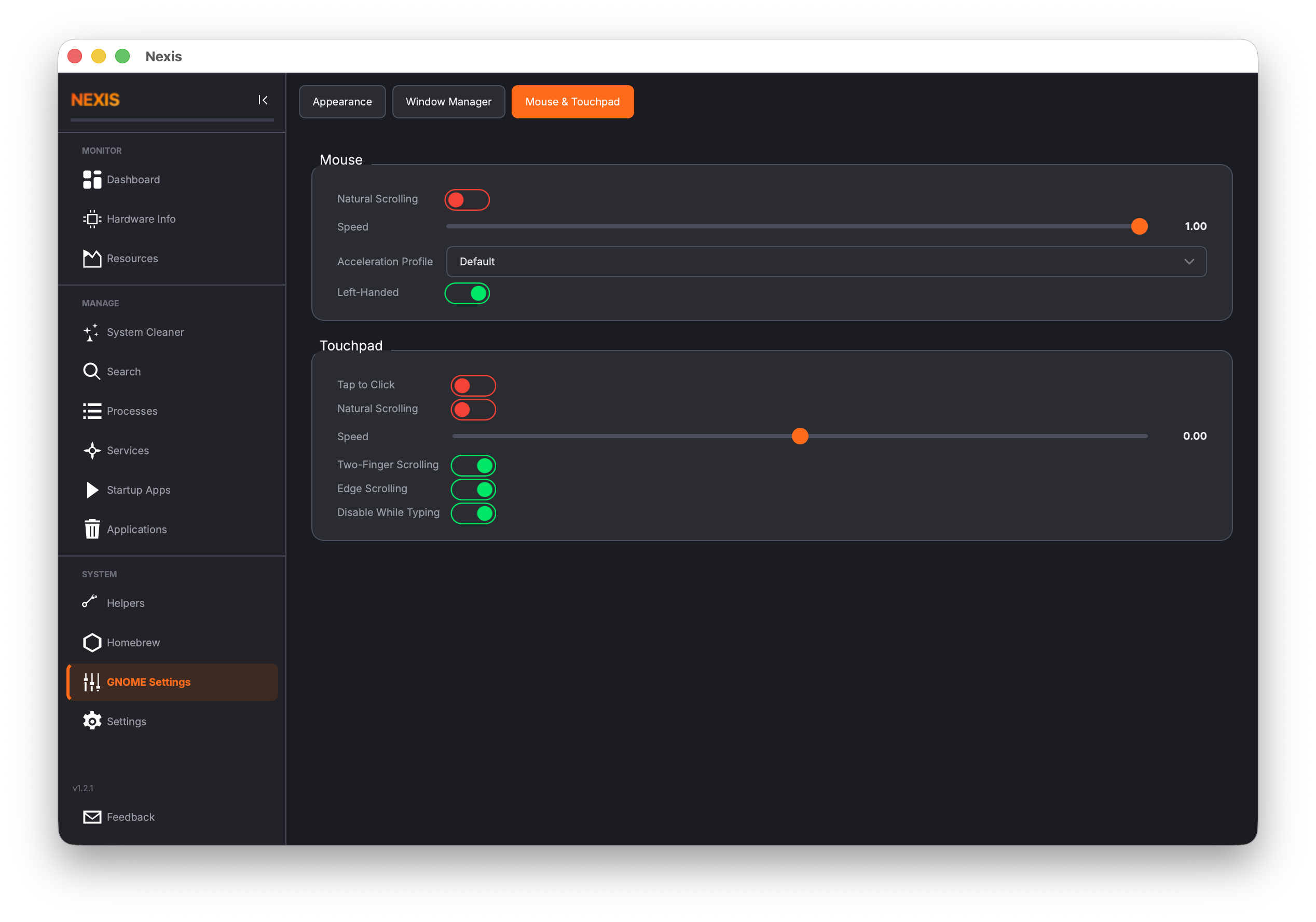Click the Hardware Info chip icon
Viewport: 1316px width, 922px height.
(x=92, y=219)
